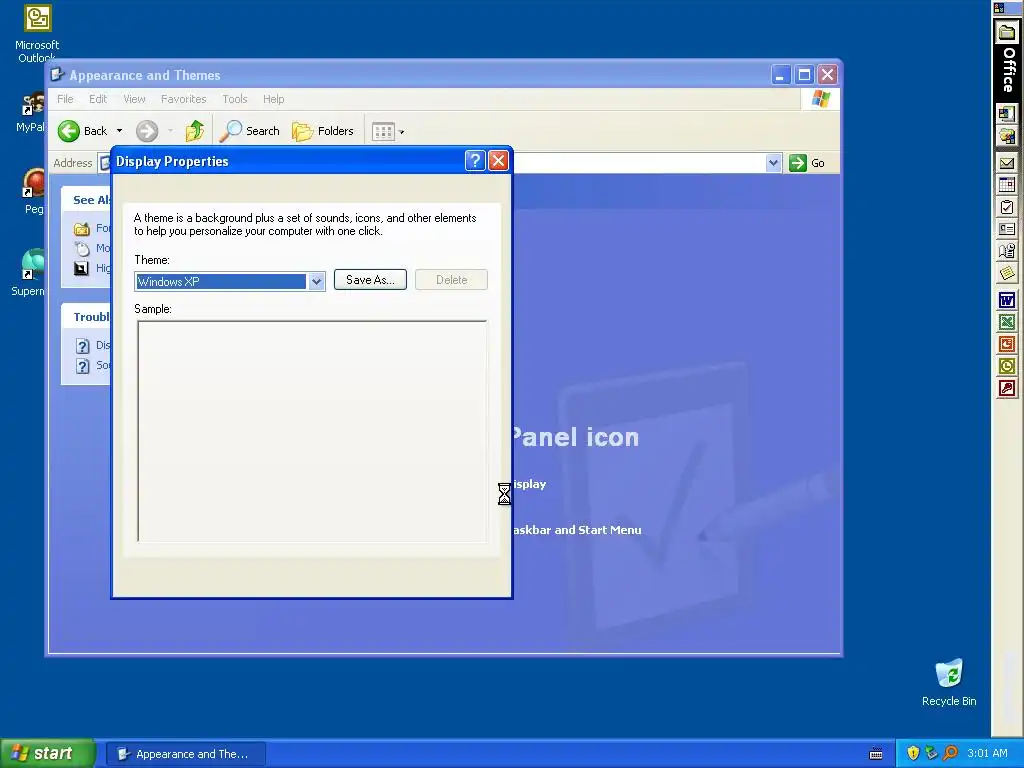
Task: Click the Up folder icon
Action: point(195,131)
